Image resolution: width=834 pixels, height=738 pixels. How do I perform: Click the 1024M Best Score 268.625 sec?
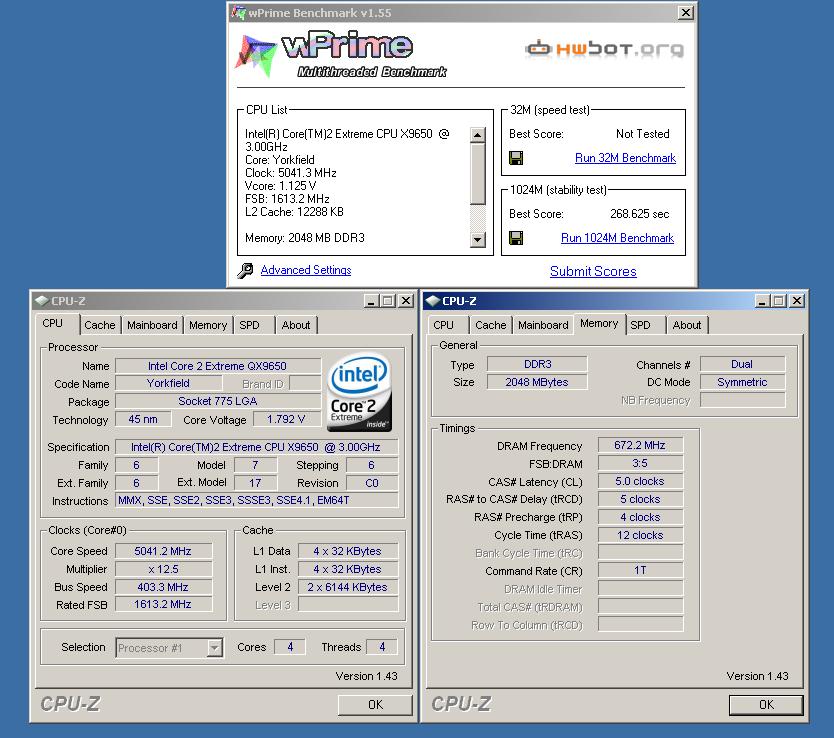[639, 214]
